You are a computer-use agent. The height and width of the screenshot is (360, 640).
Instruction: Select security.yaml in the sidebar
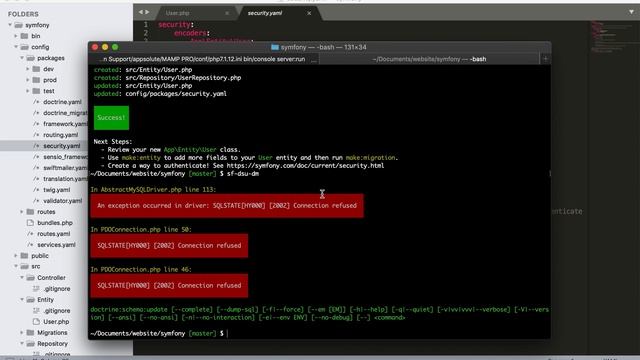(x=62, y=146)
